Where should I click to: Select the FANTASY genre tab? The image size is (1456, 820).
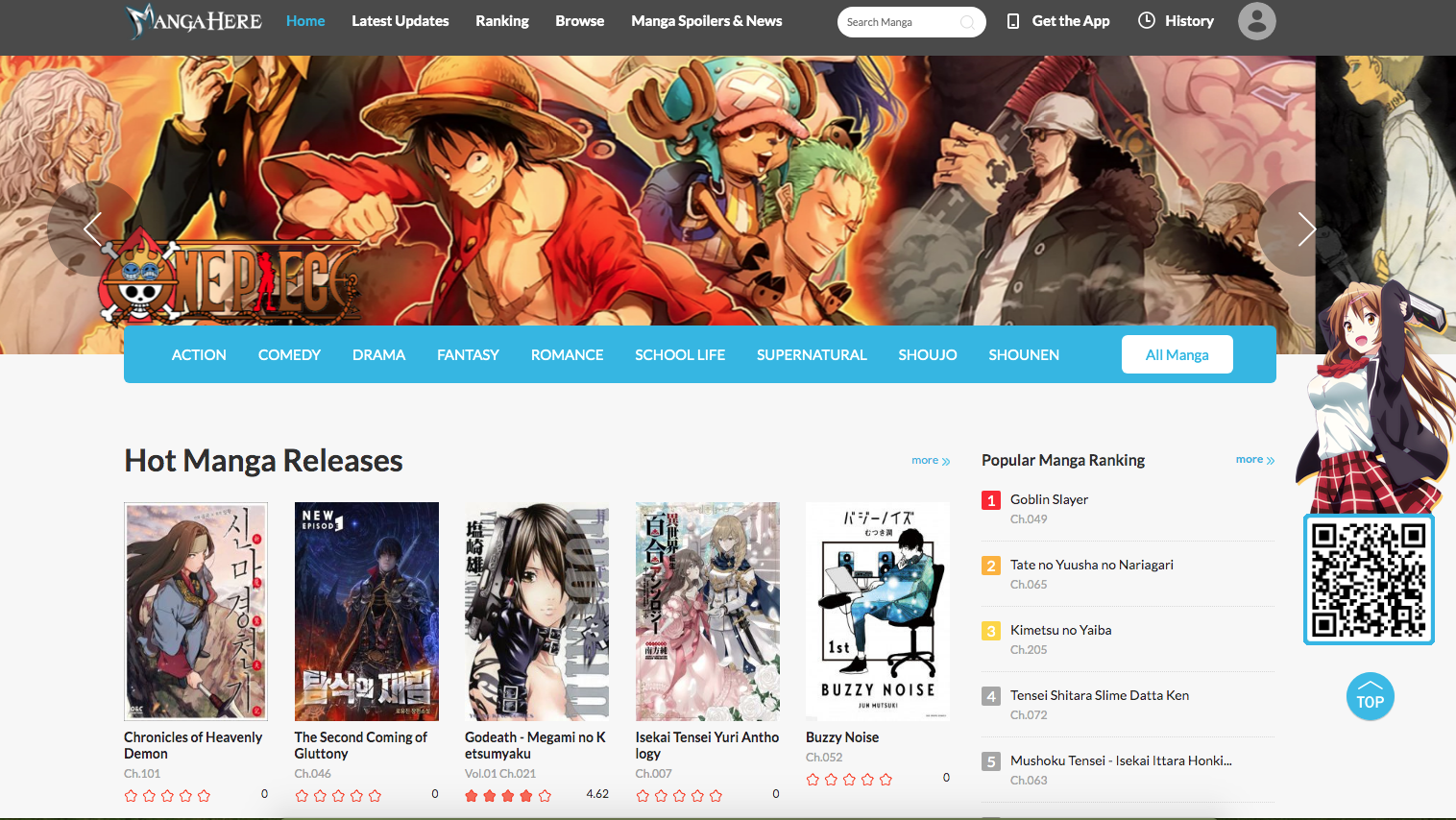(x=468, y=354)
